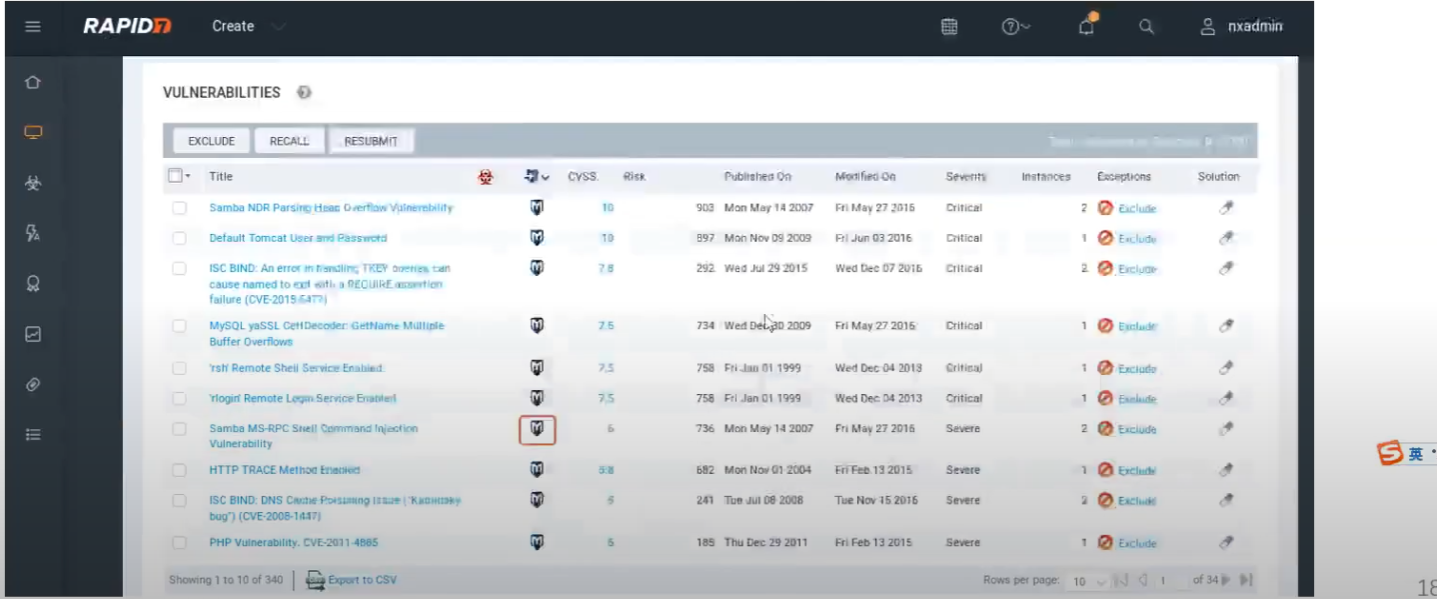Click CVSS score 10 in Samba NDR row

tap(607, 208)
